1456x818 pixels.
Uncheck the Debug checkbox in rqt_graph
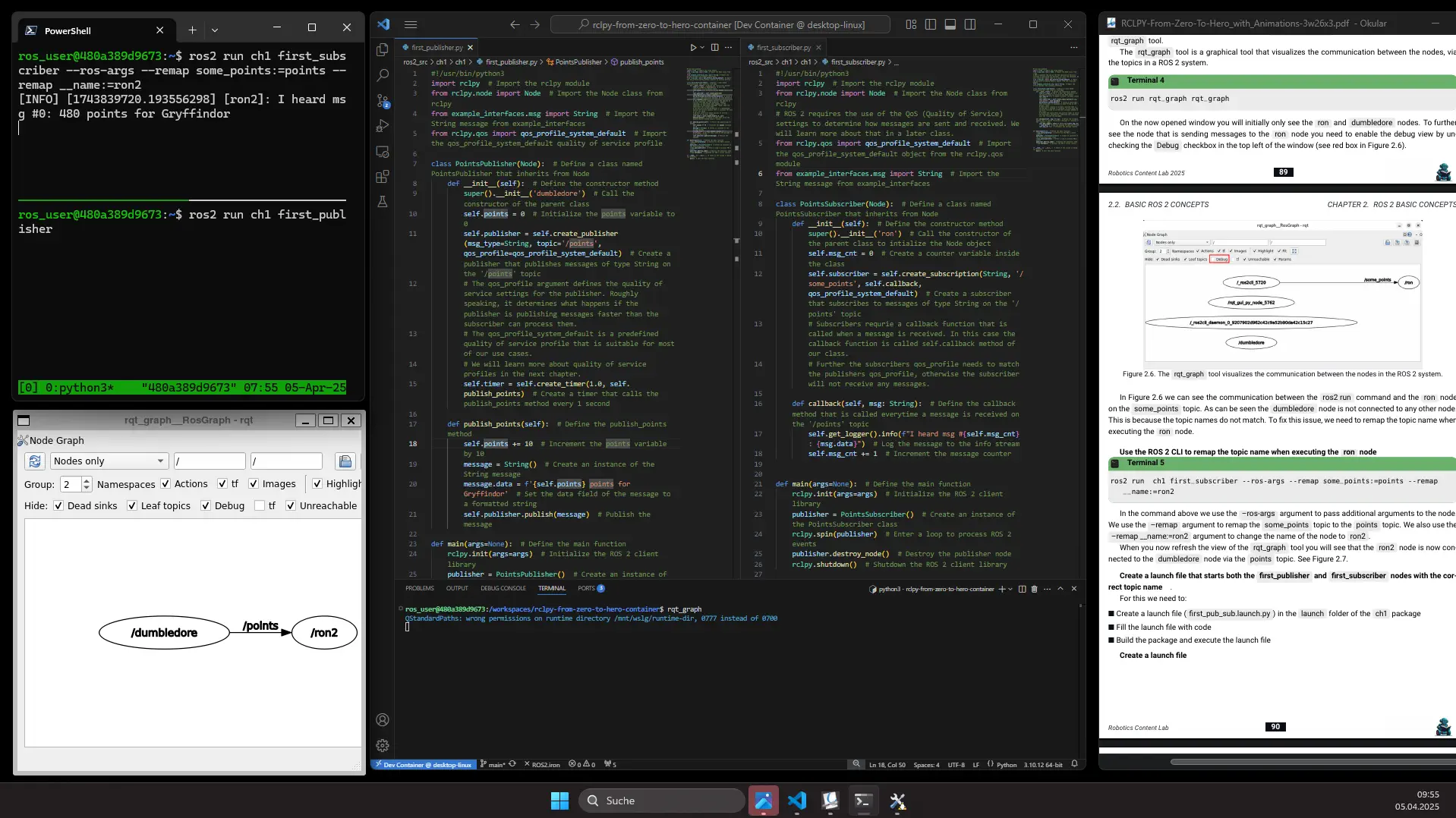206,506
